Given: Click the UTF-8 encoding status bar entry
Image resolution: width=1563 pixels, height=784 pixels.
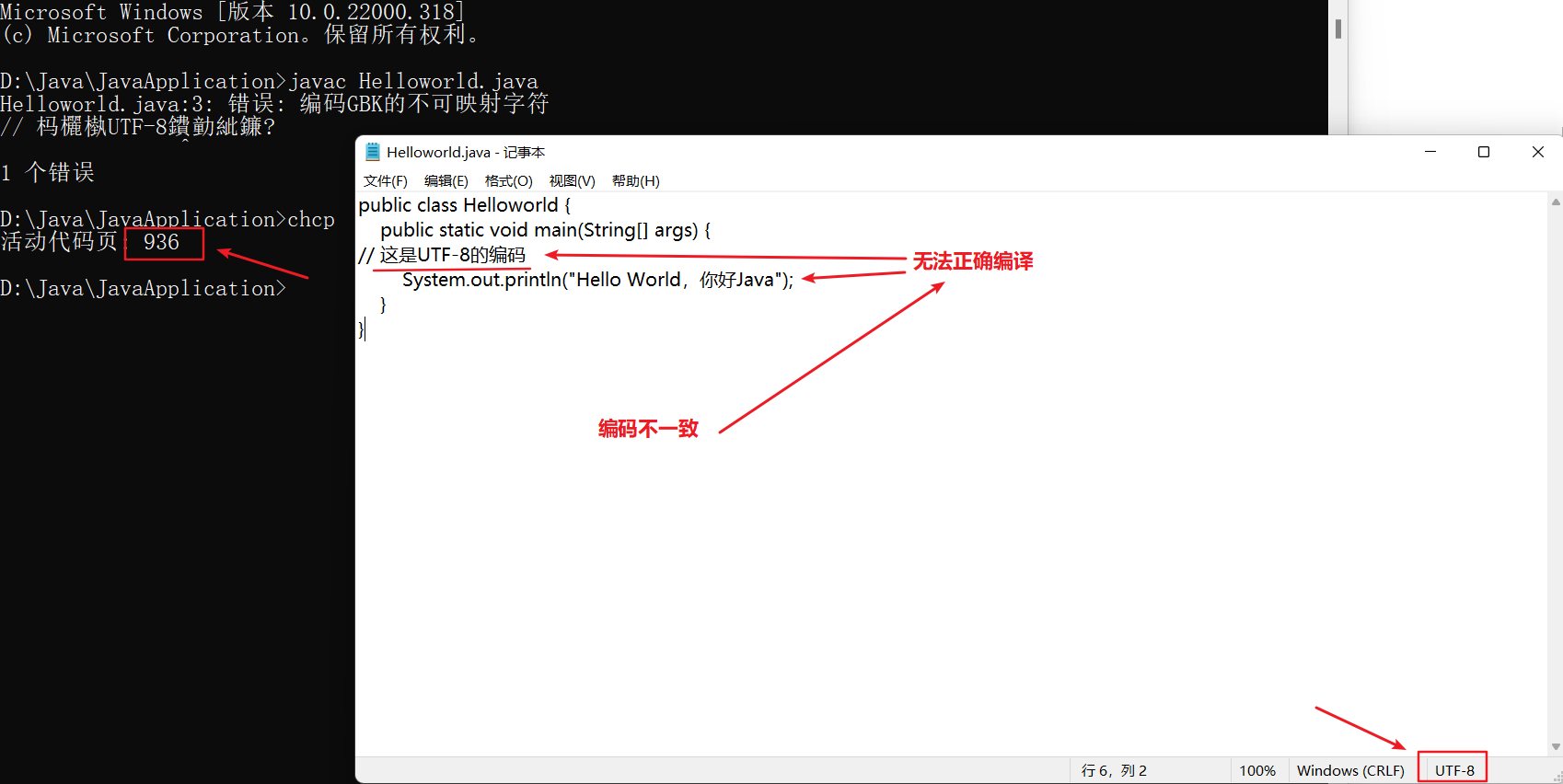Looking at the screenshot, I should [x=1454, y=770].
